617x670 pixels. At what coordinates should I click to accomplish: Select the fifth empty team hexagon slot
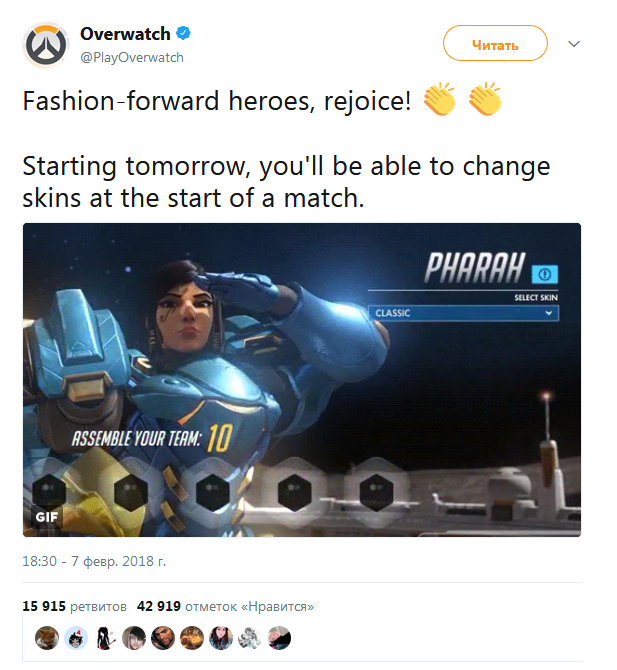coord(376,492)
